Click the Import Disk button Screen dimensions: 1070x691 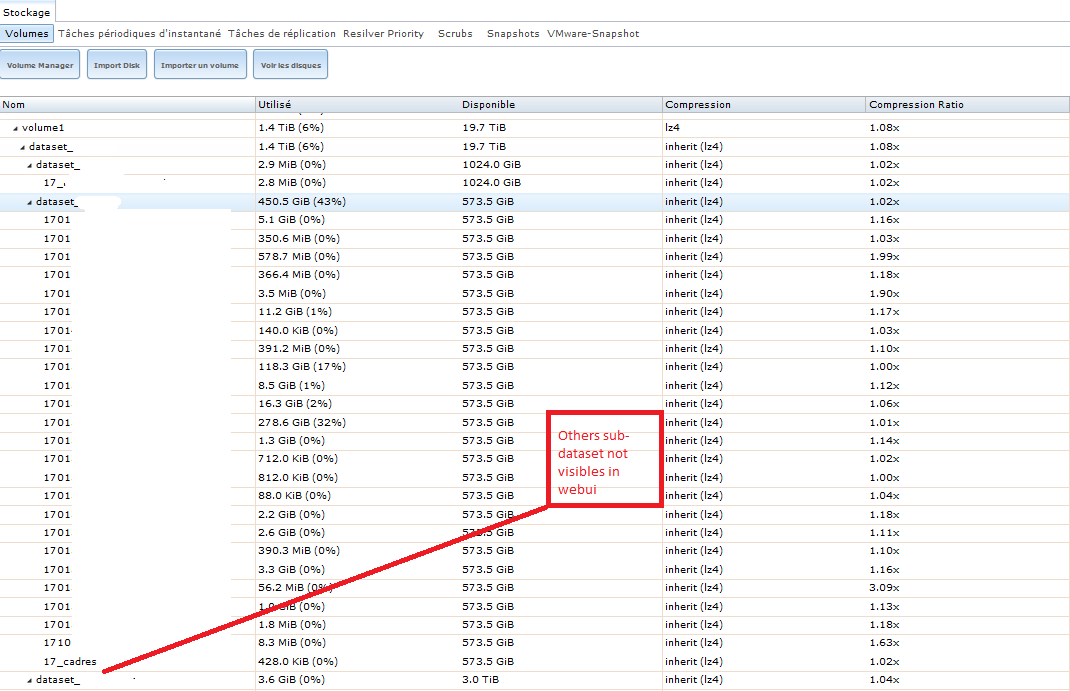click(117, 65)
